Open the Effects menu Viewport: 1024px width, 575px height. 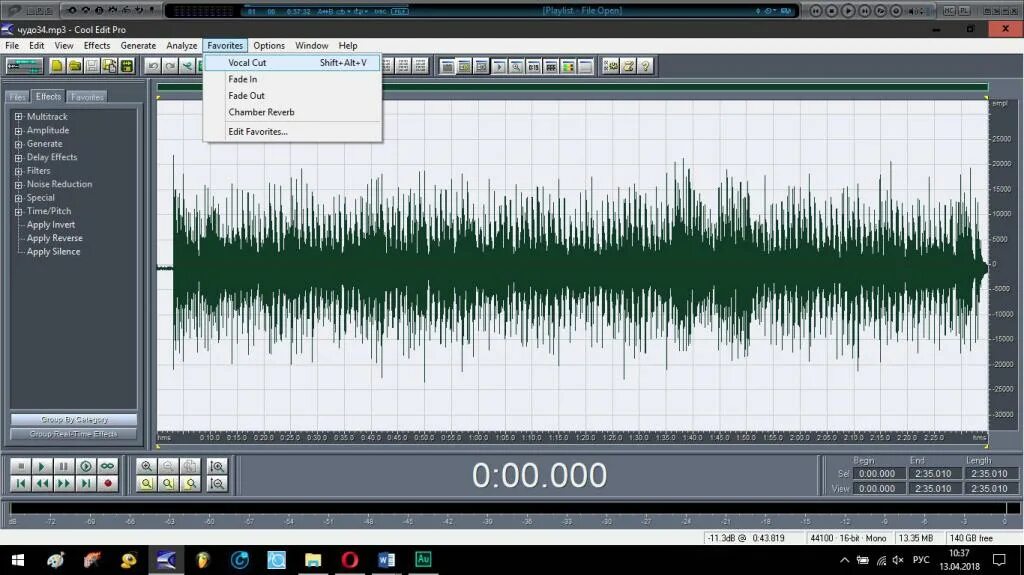coord(97,46)
